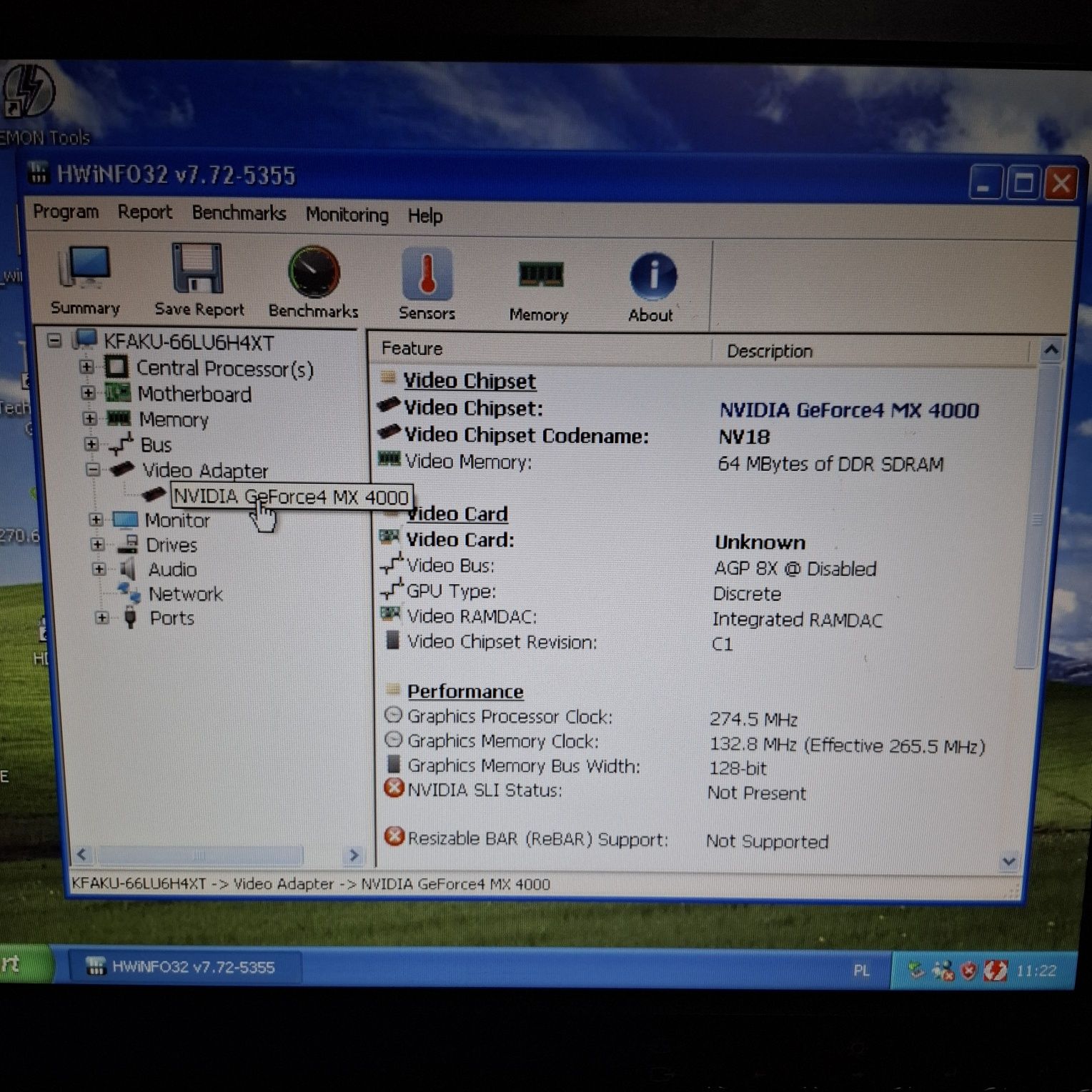
Task: Open the Monitoring menu
Action: [x=347, y=215]
